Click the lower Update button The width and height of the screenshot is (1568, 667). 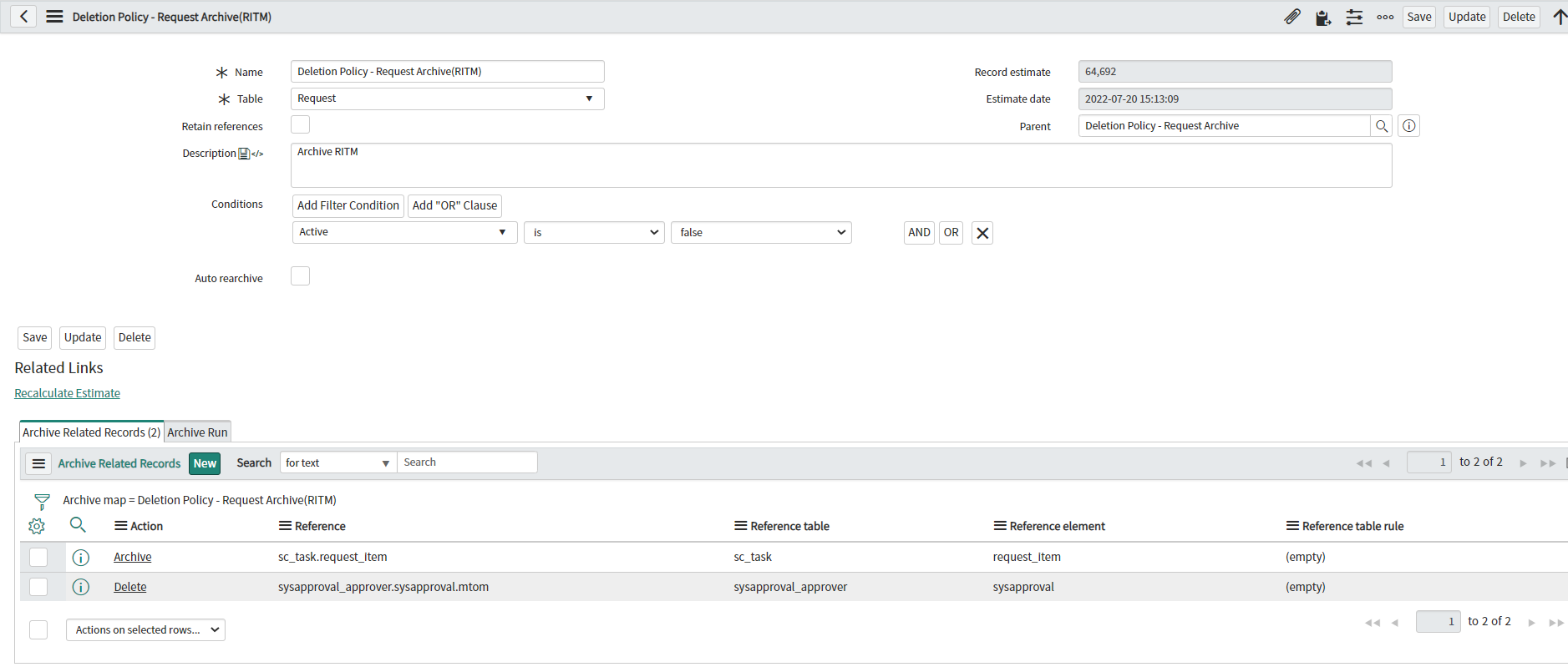point(83,338)
